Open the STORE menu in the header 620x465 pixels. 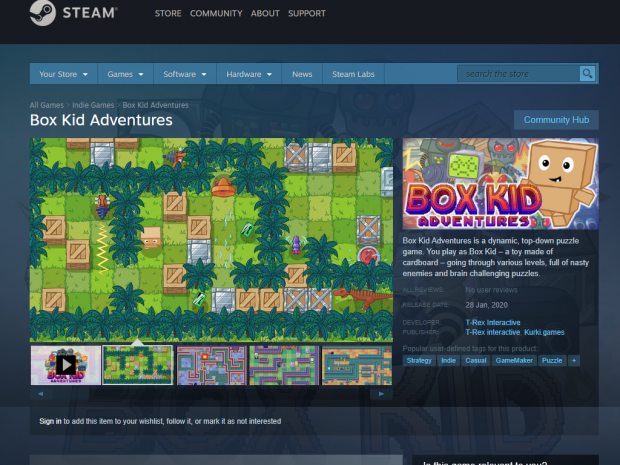168,13
